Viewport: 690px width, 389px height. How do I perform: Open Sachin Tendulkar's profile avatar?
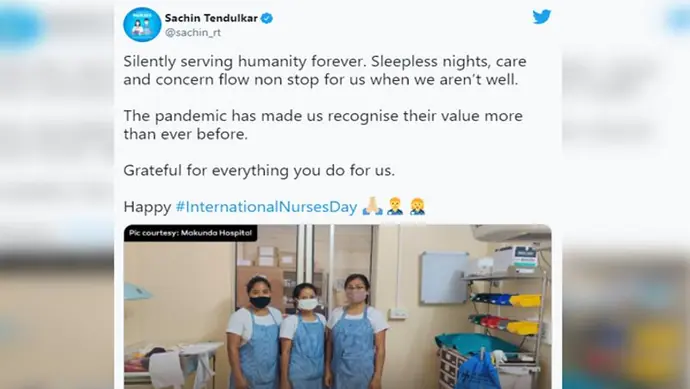pos(142,24)
